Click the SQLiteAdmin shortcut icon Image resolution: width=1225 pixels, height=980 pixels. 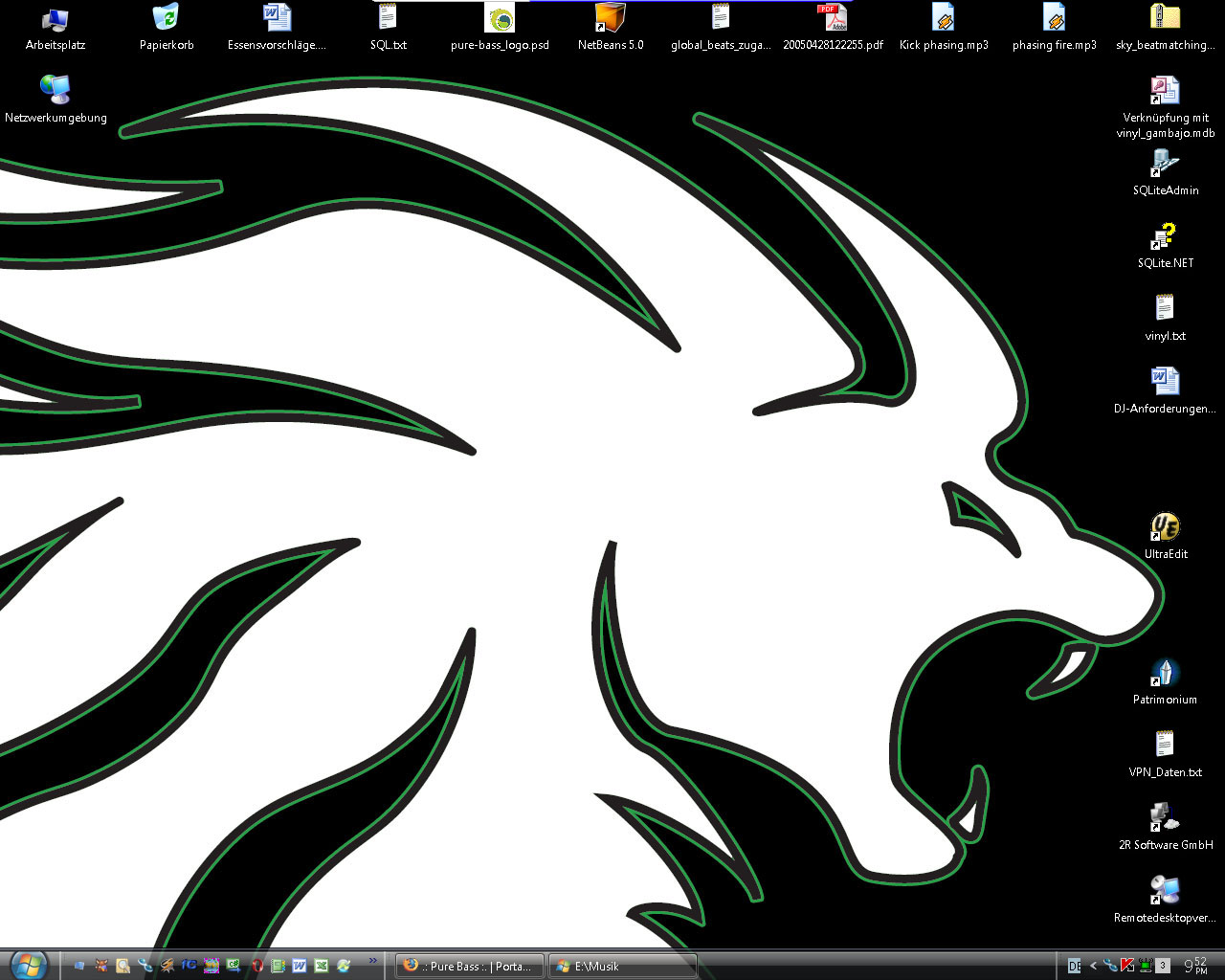pos(1165,164)
